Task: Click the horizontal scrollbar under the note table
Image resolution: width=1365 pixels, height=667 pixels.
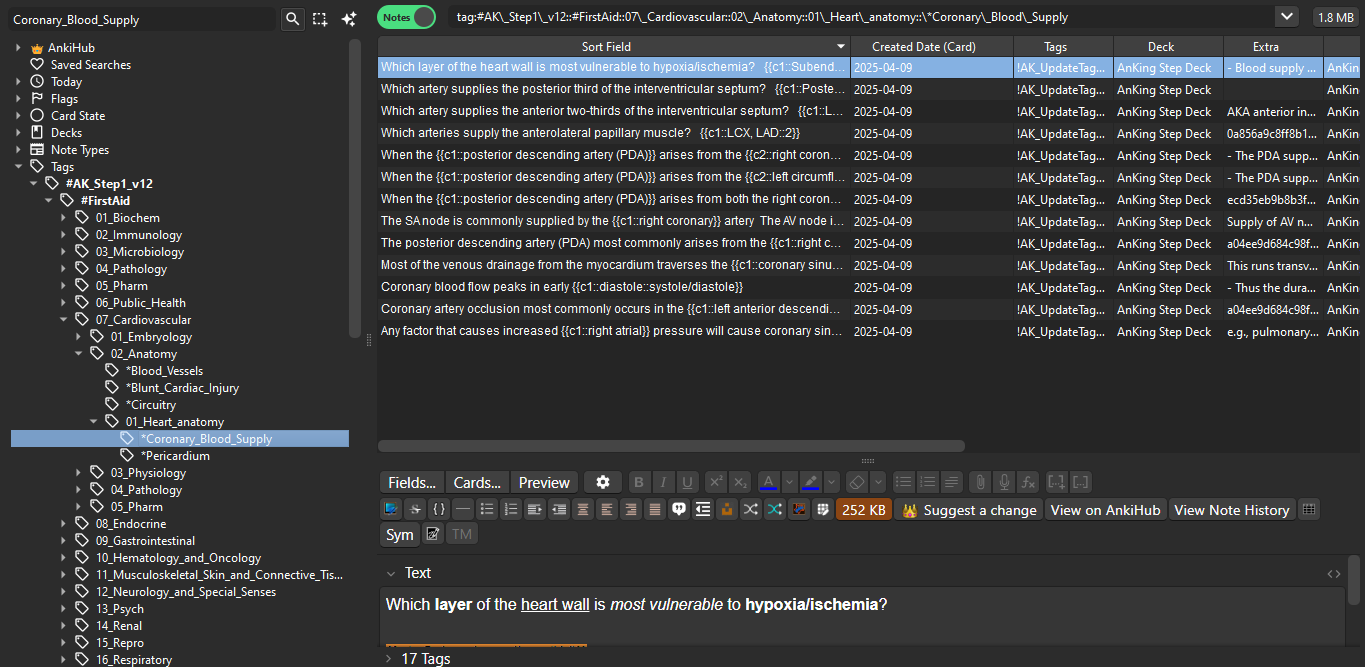Action: [x=671, y=446]
